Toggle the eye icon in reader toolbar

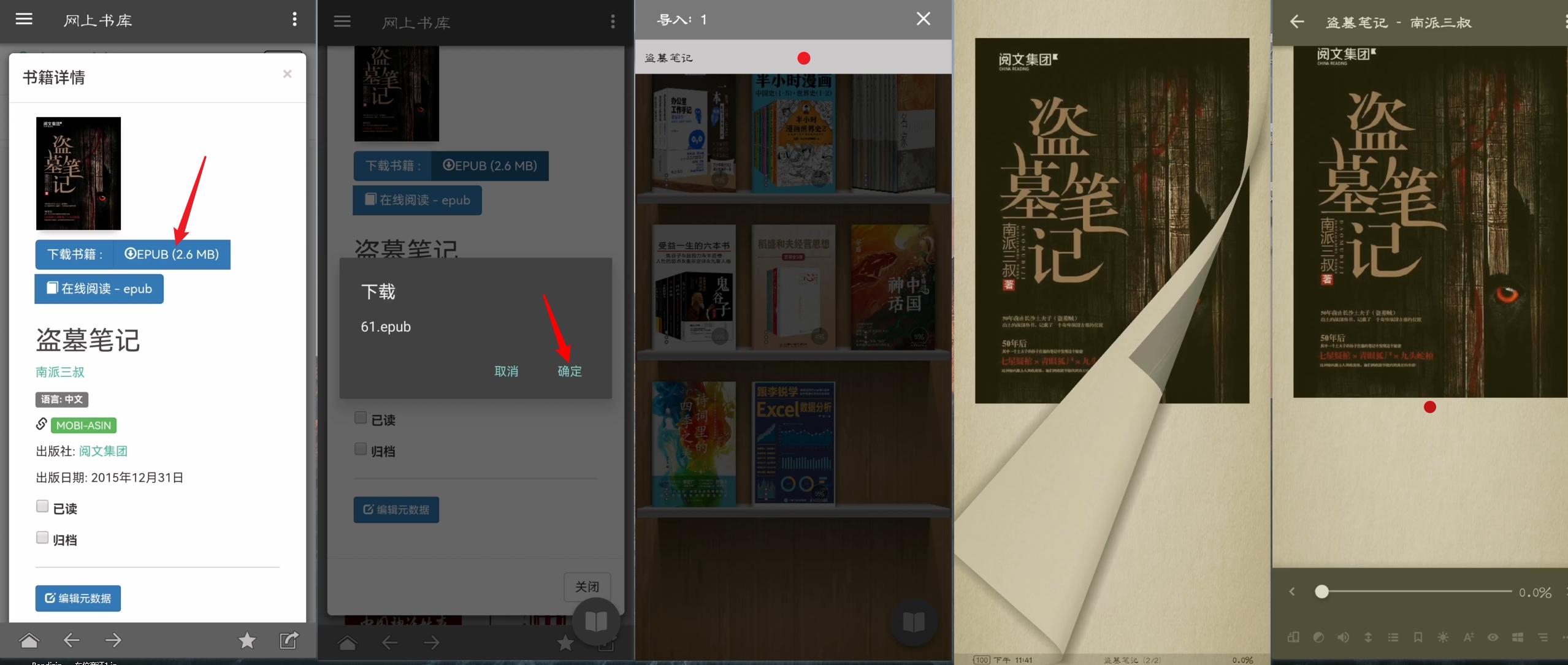point(1493,637)
